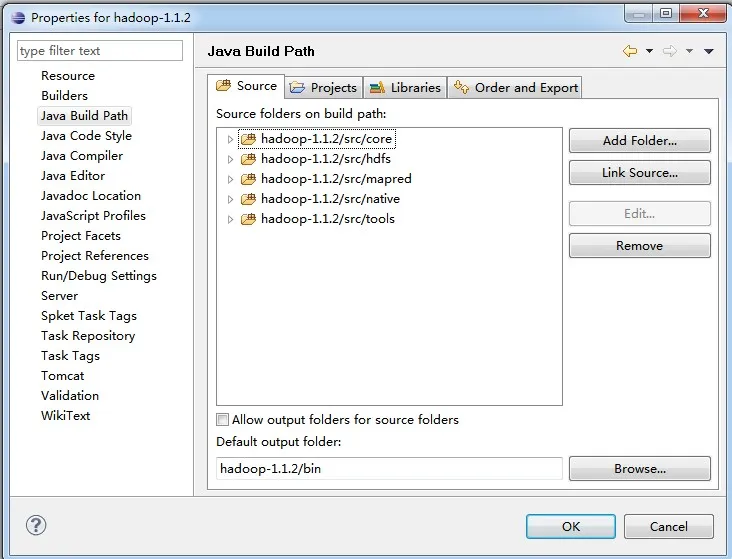Viewport: 732px width, 559px height.
Task: Focus the type filter text field
Action: click(100, 50)
